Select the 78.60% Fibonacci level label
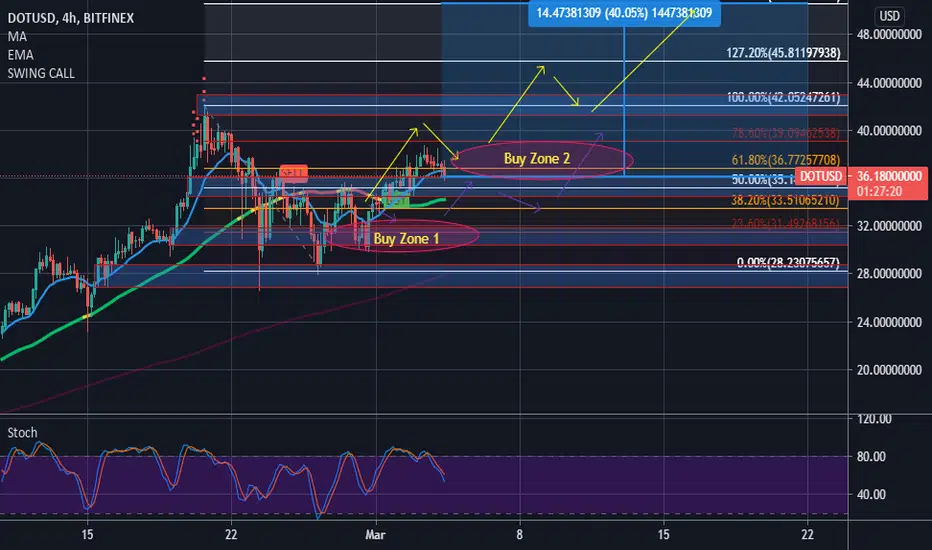This screenshot has height=550, width=932. [785, 133]
